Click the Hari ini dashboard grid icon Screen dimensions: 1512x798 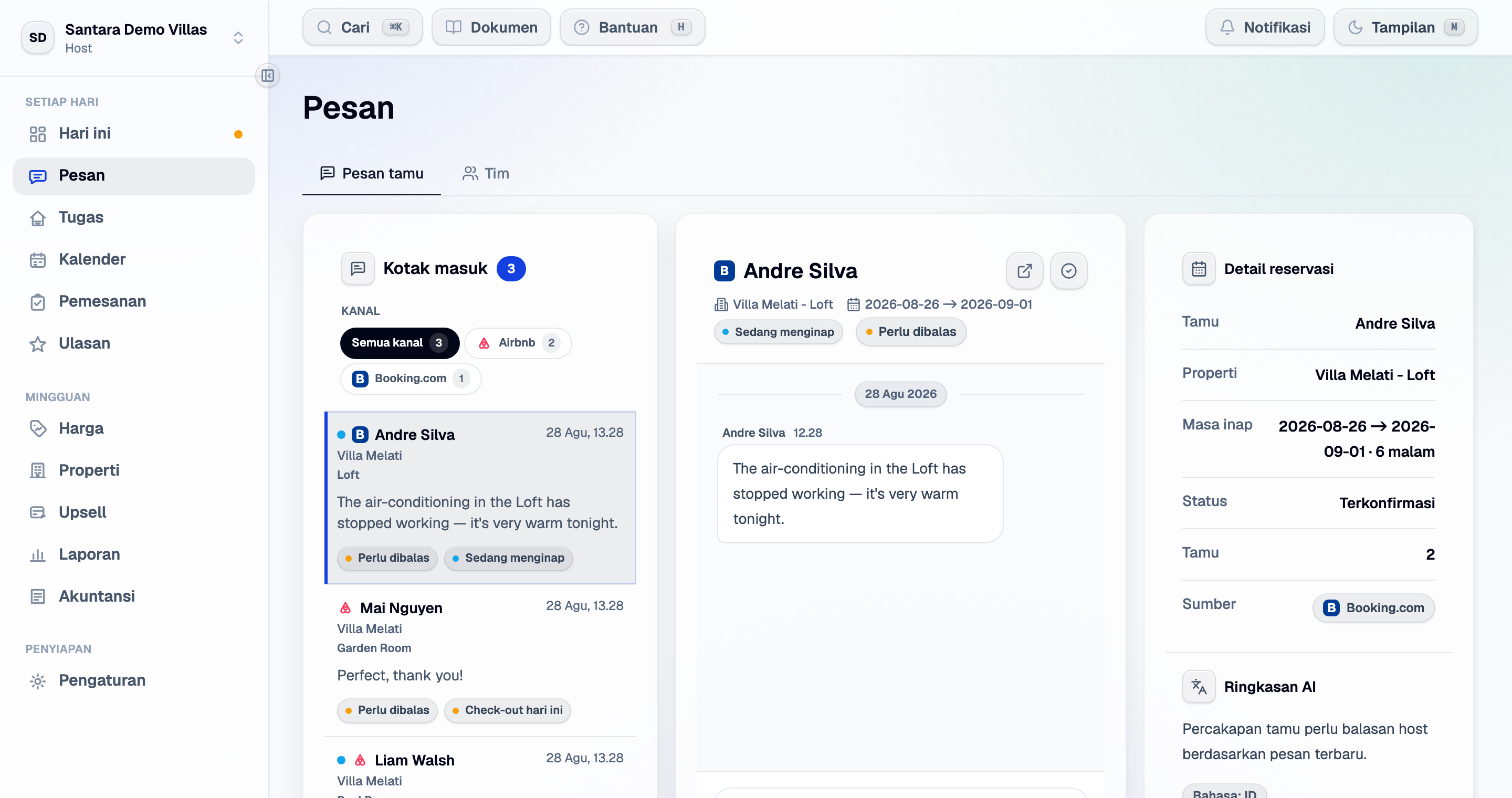point(38,134)
